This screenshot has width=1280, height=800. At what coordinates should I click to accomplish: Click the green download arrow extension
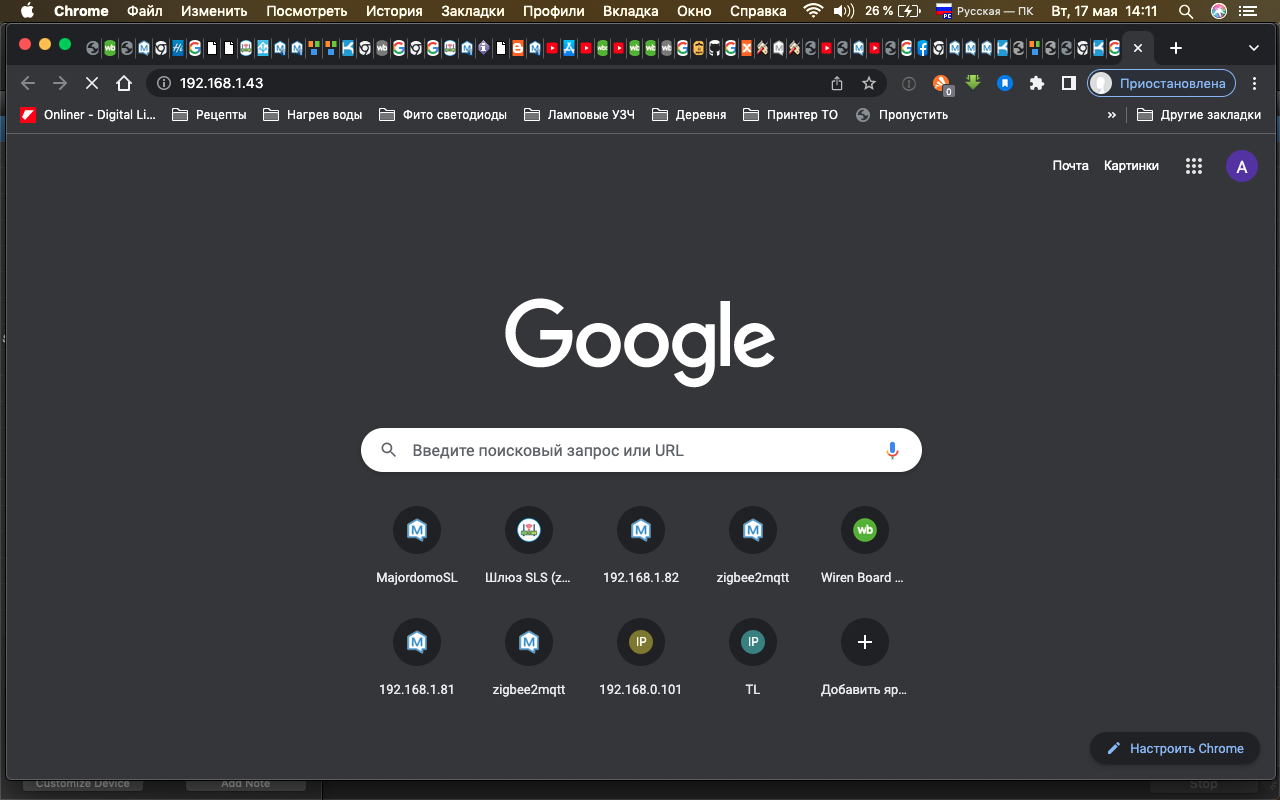tap(973, 83)
